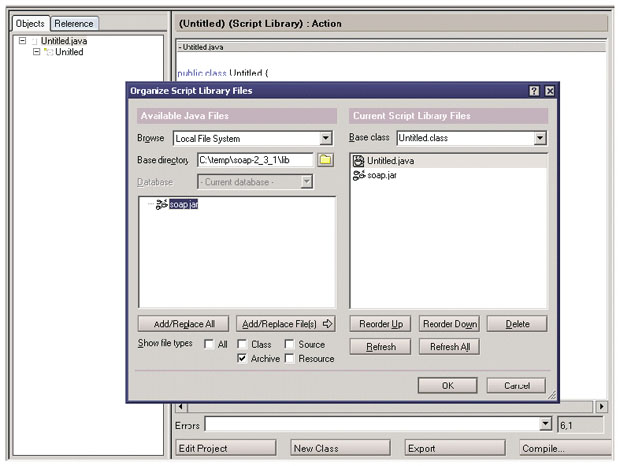This screenshot has width=620, height=466.
Task: Uncheck the Archive file type checkbox
Action: pyautogui.click(x=242, y=359)
